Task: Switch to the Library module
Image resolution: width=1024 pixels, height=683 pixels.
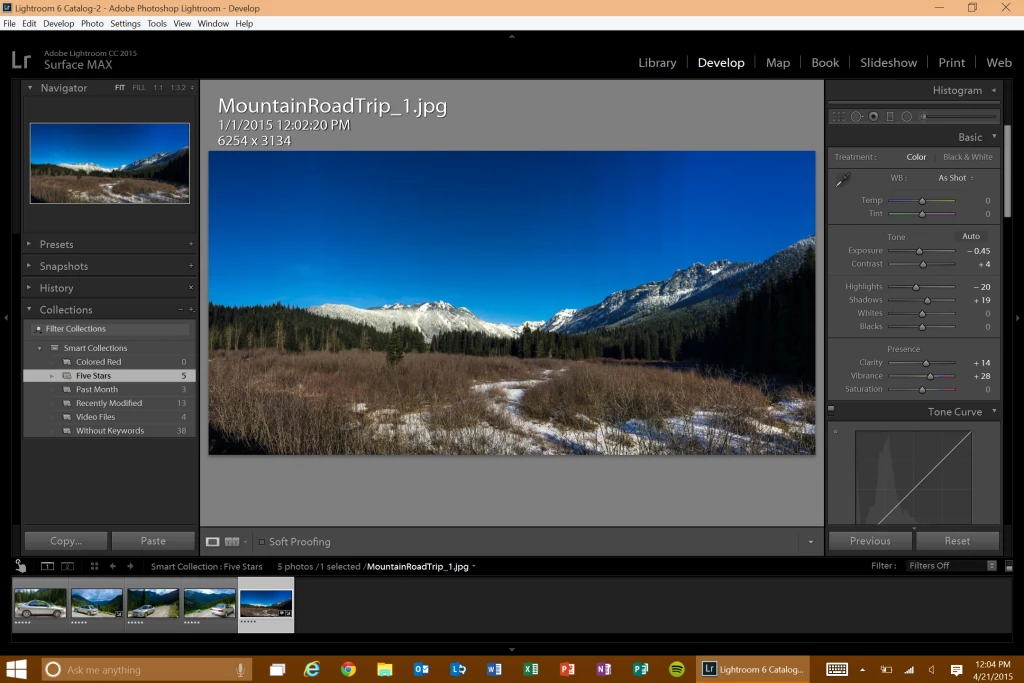Action: pos(657,63)
